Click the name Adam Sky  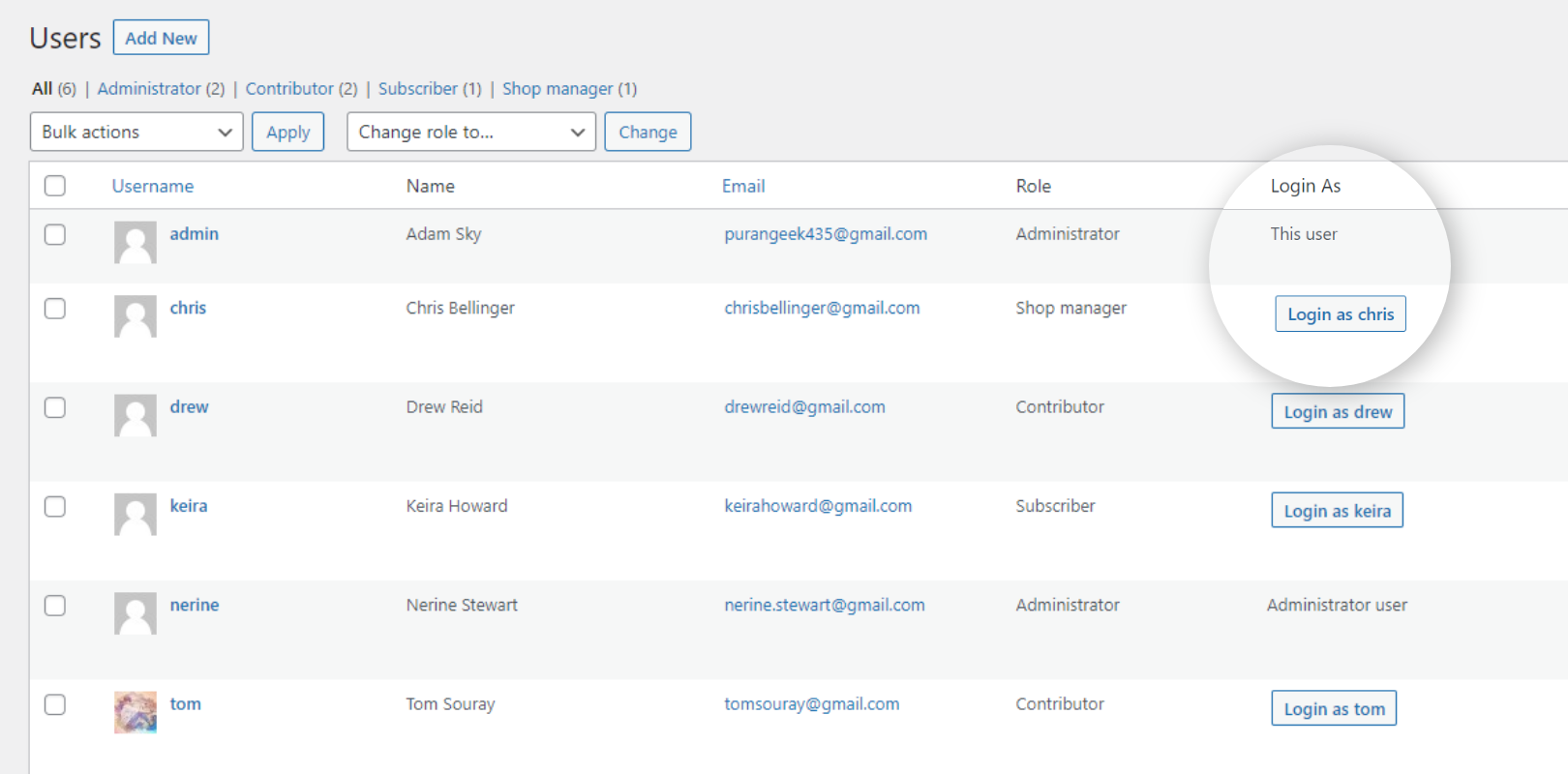point(443,234)
